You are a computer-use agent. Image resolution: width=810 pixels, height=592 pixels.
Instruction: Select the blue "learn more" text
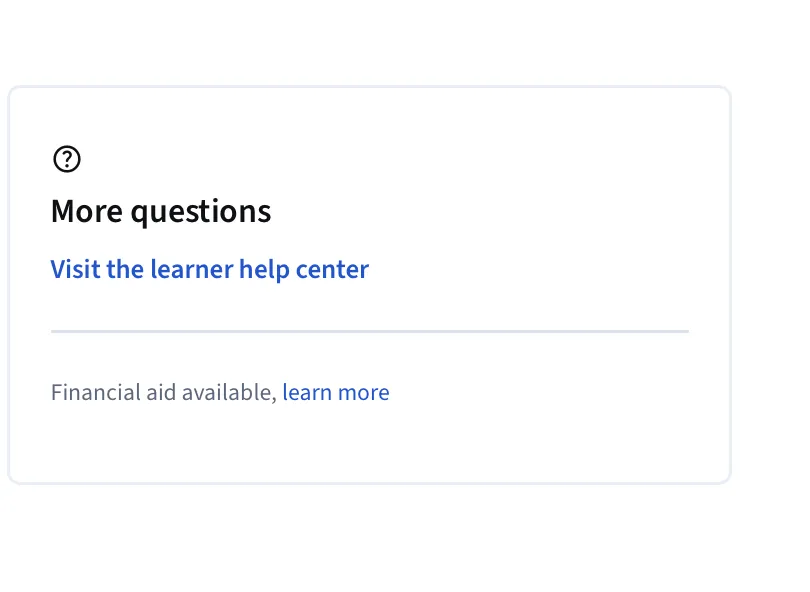[x=336, y=392]
